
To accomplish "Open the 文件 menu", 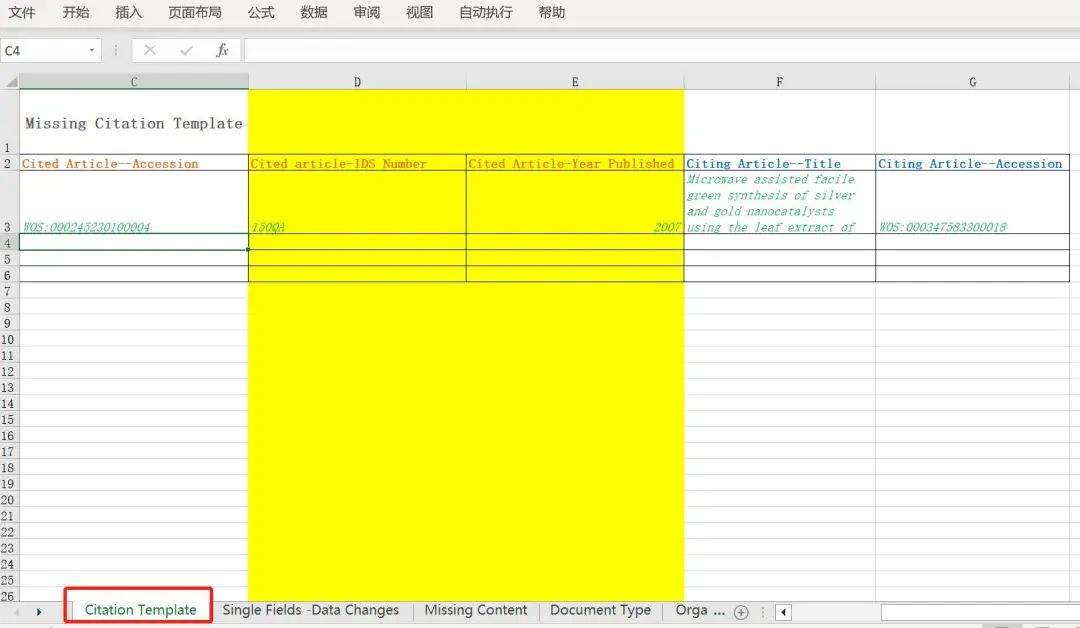I will [22, 12].
